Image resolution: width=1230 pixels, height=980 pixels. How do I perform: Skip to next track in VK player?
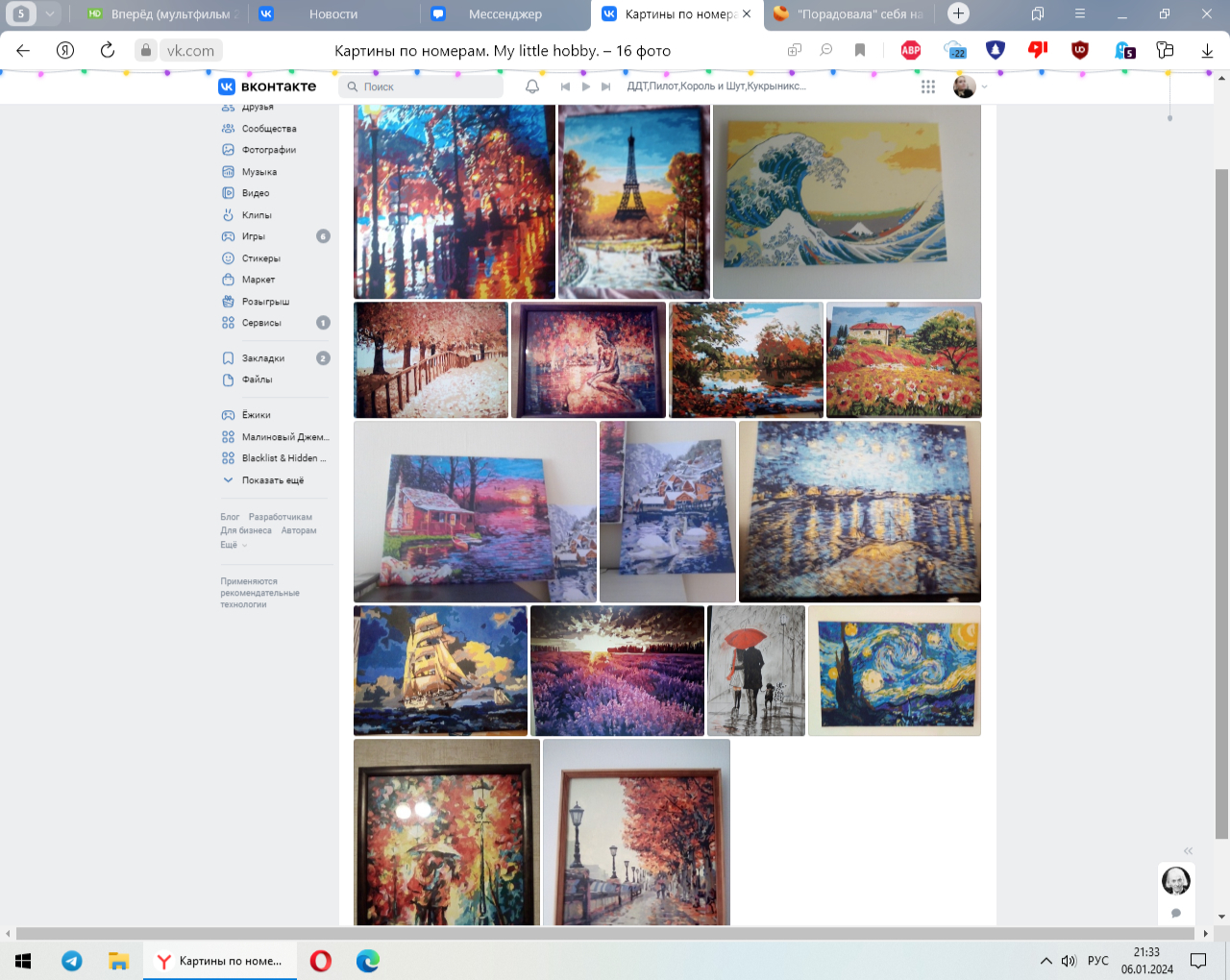[606, 86]
